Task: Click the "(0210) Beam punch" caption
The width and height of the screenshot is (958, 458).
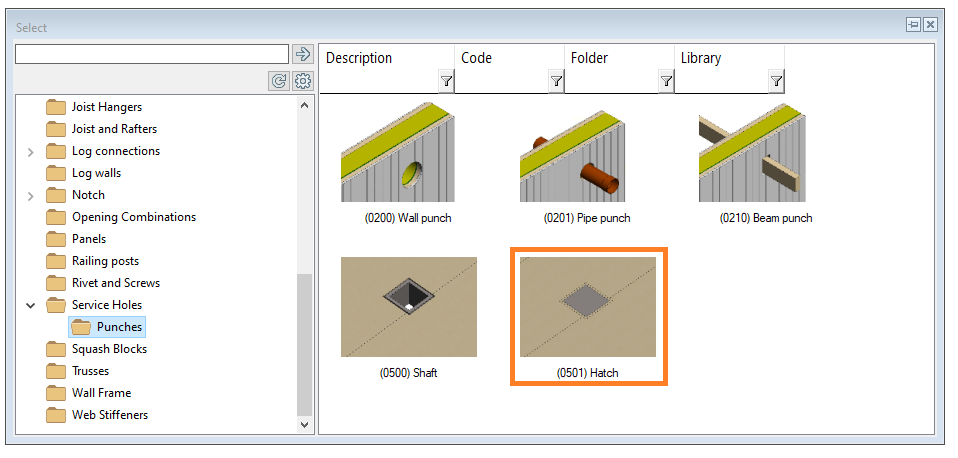Action: point(766,218)
